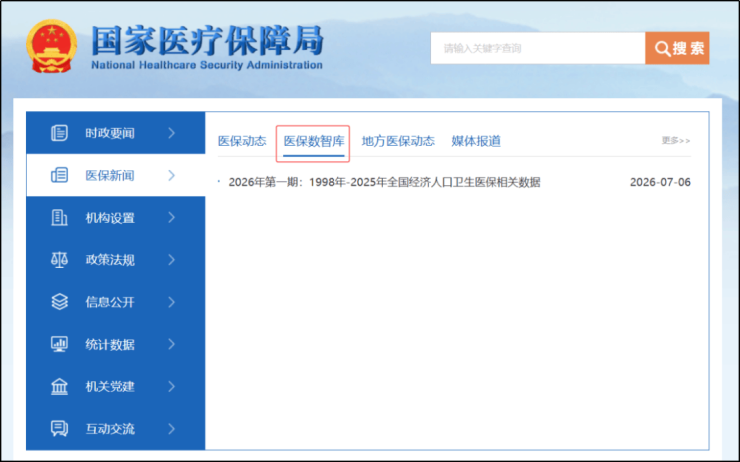Open the 时政要闻 menu label

[x=110, y=134]
